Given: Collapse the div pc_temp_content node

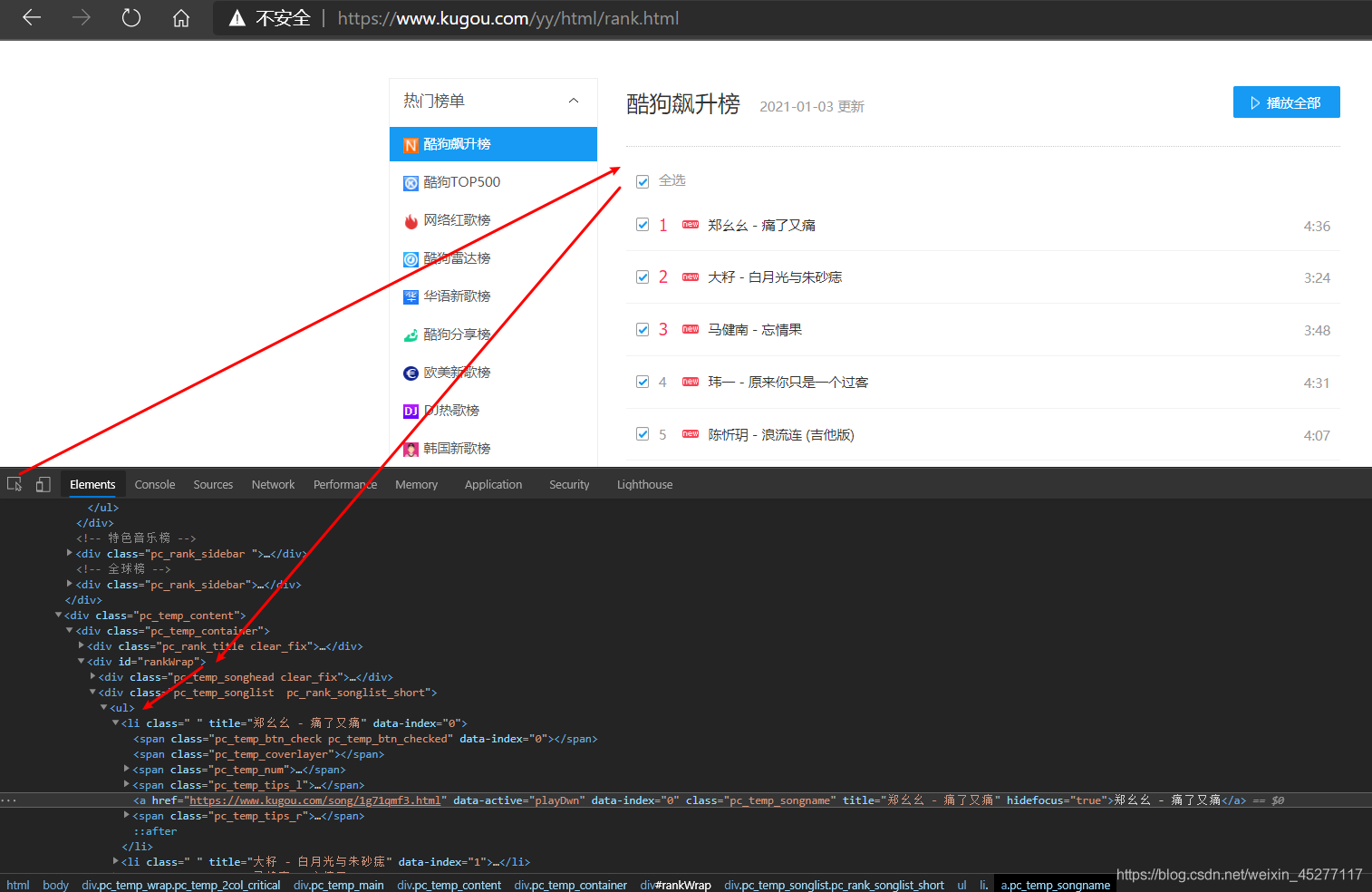Looking at the screenshot, I should 59,616.
